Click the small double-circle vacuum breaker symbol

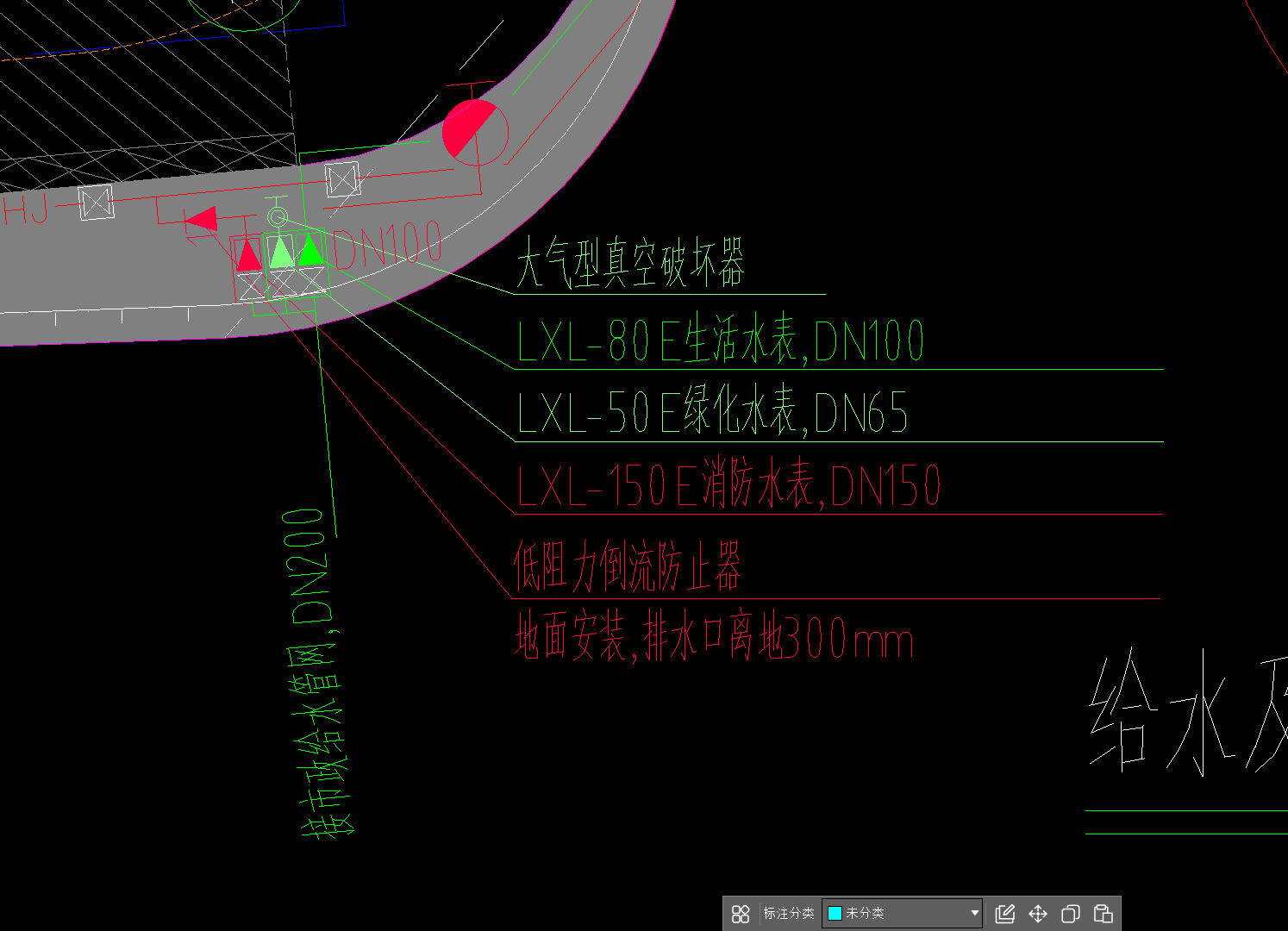[277, 217]
